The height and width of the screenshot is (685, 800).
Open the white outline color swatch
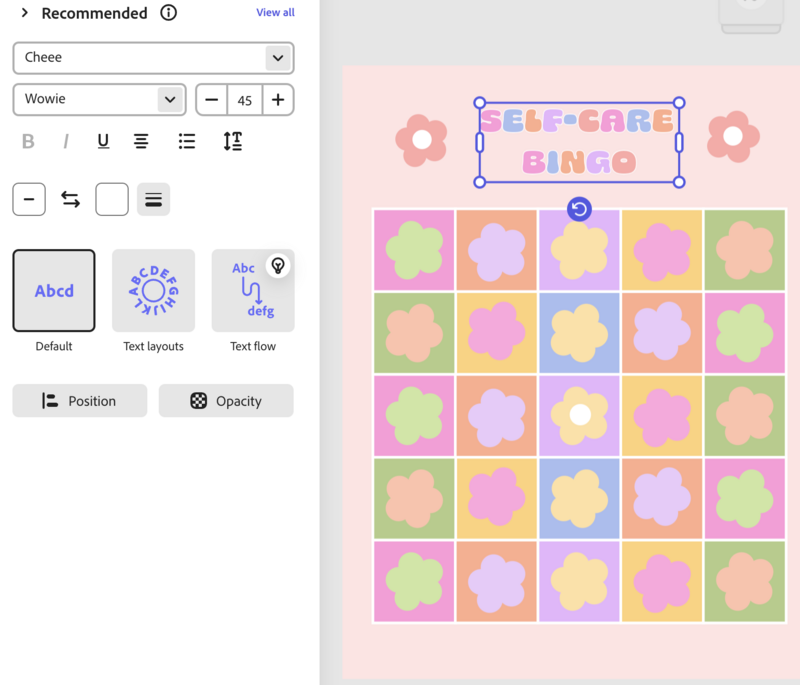tap(112, 199)
